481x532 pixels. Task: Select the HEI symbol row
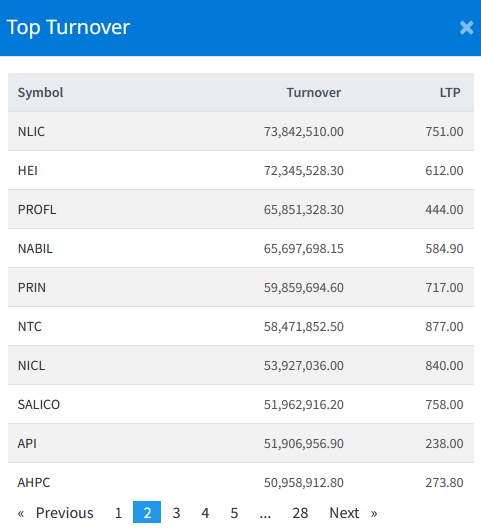click(x=241, y=170)
